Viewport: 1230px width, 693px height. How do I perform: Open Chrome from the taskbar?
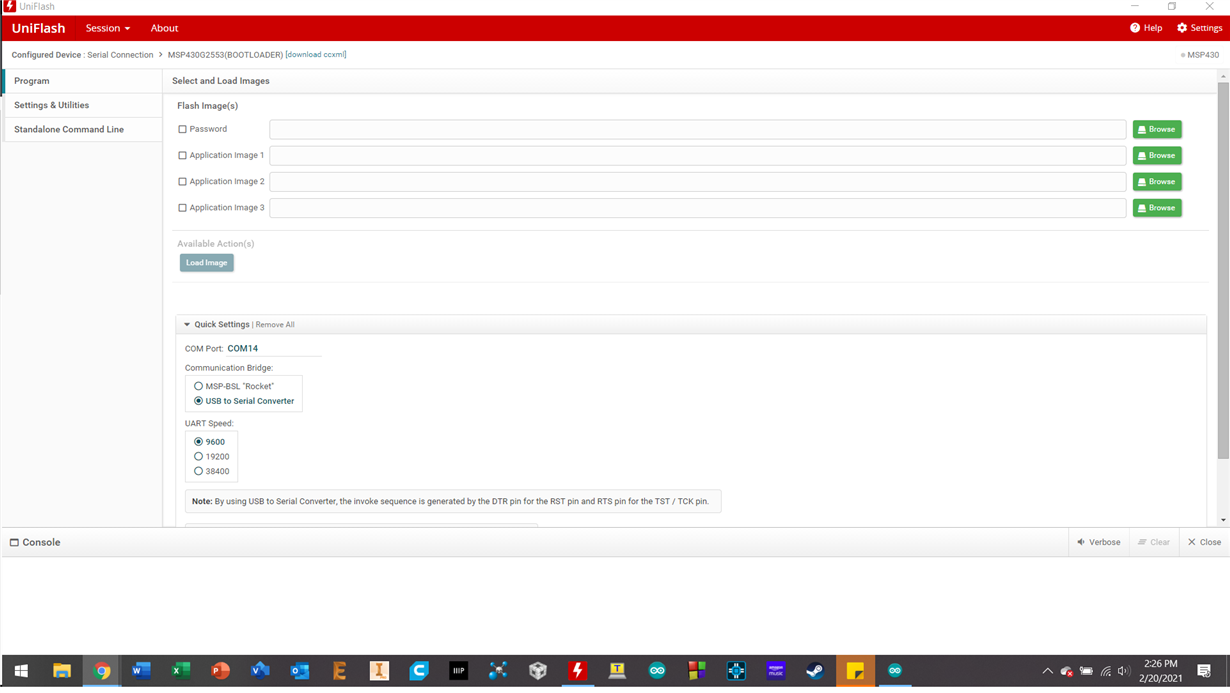(x=102, y=671)
